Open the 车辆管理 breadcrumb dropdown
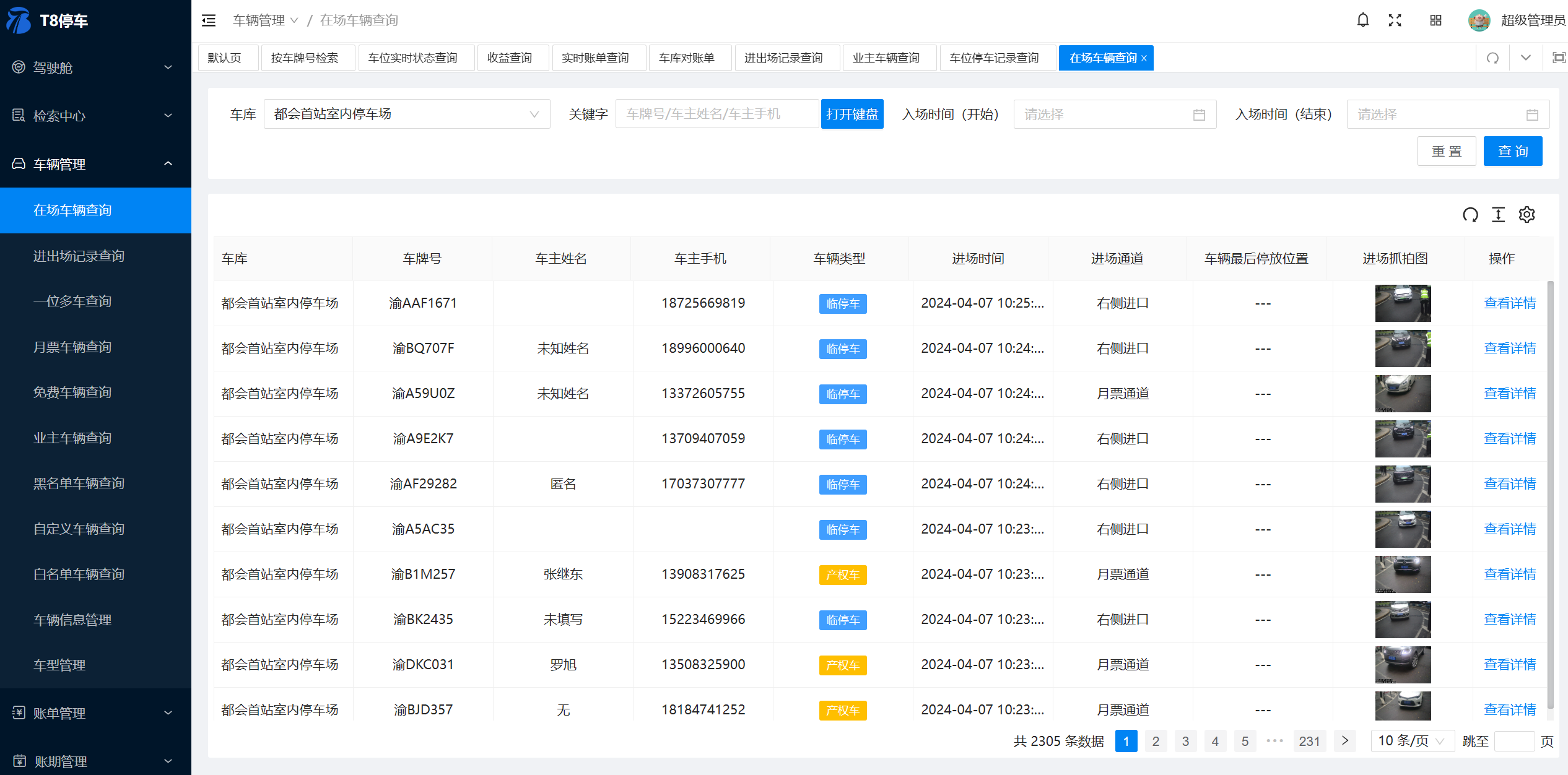 tap(265, 20)
